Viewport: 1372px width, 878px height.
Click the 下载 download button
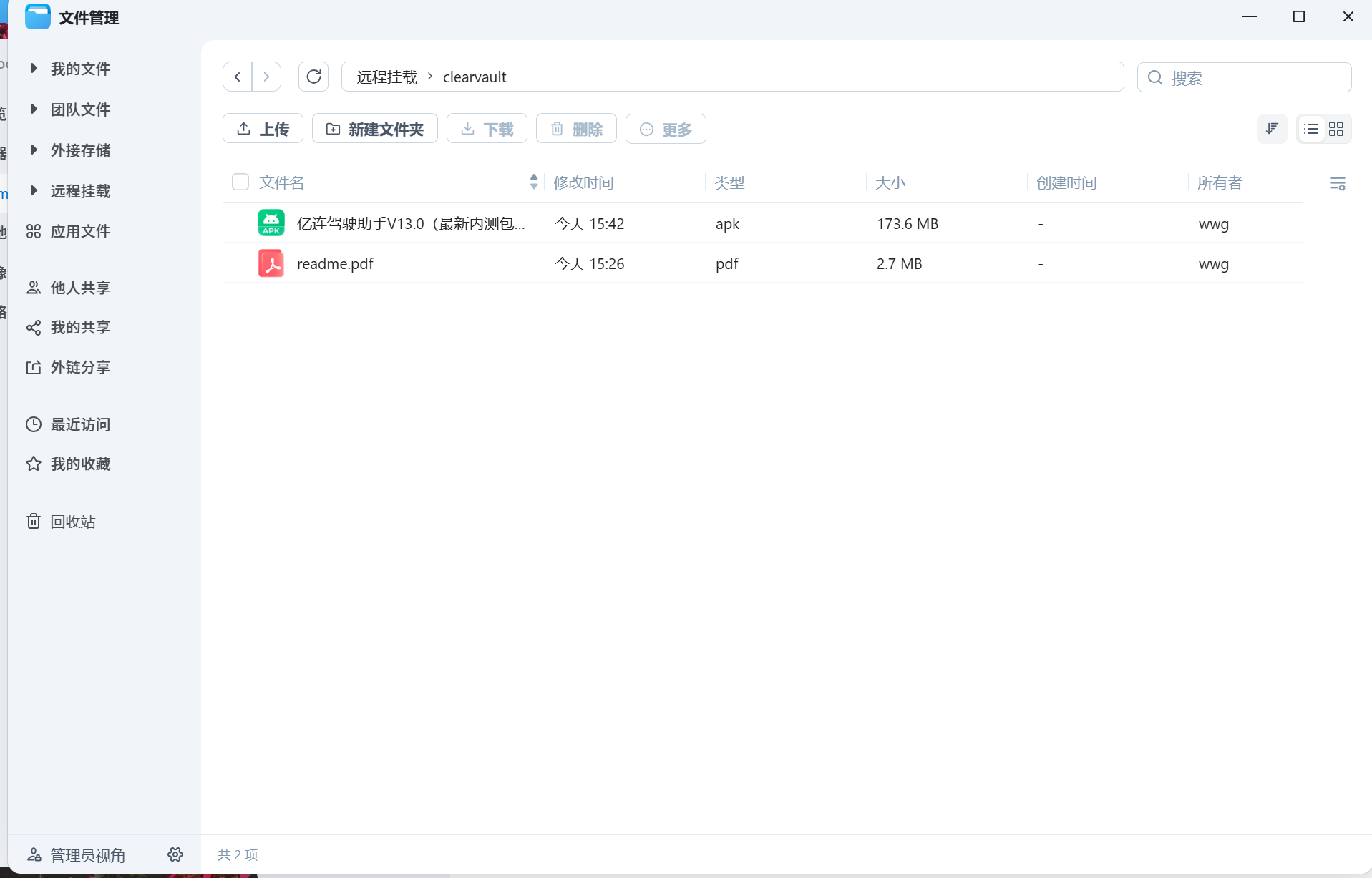coord(487,129)
